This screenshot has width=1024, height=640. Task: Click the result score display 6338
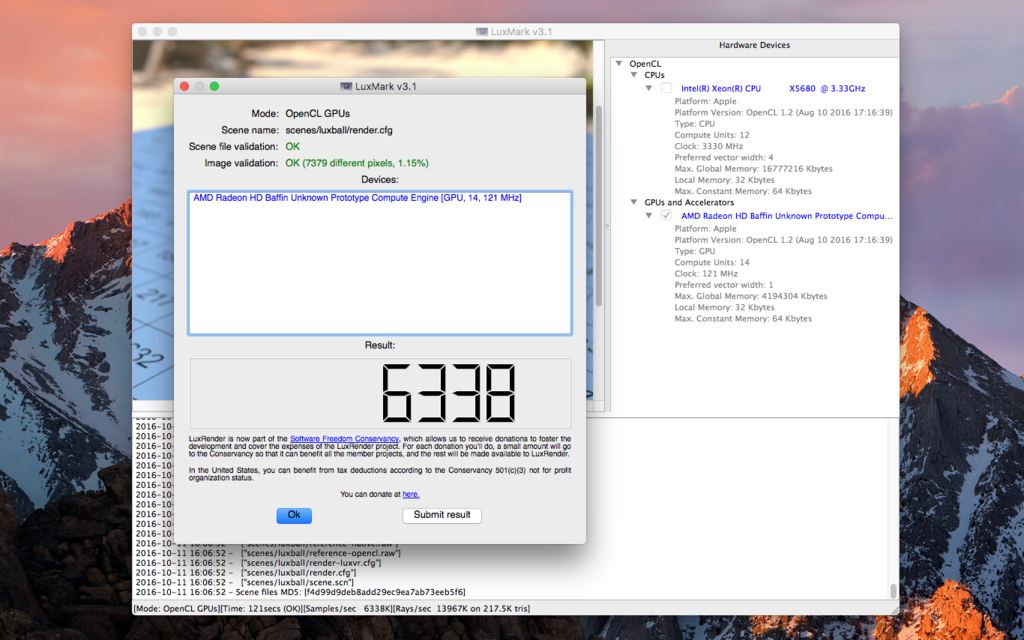pyautogui.click(x=449, y=393)
